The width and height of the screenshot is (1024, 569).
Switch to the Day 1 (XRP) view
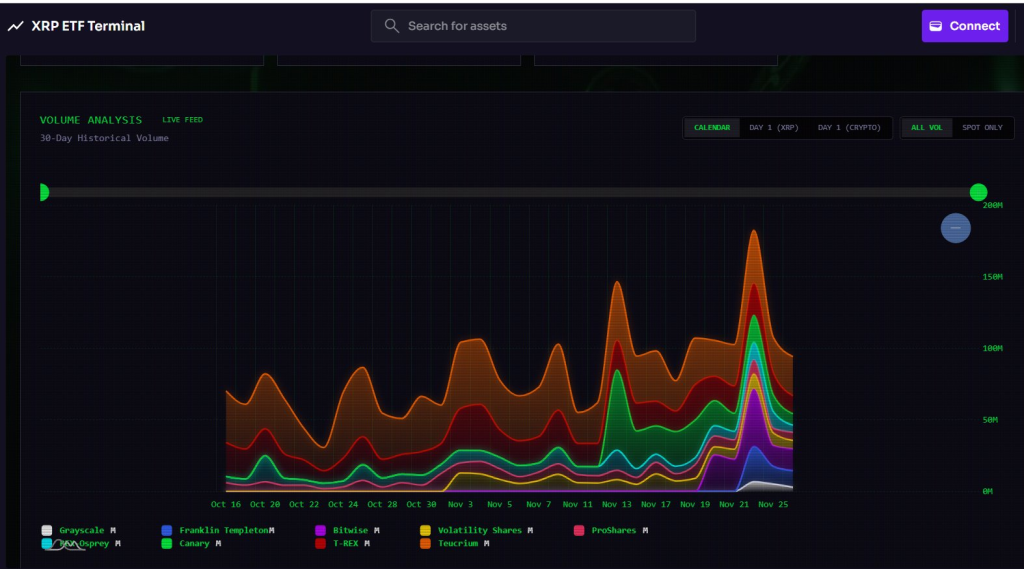tap(774, 128)
